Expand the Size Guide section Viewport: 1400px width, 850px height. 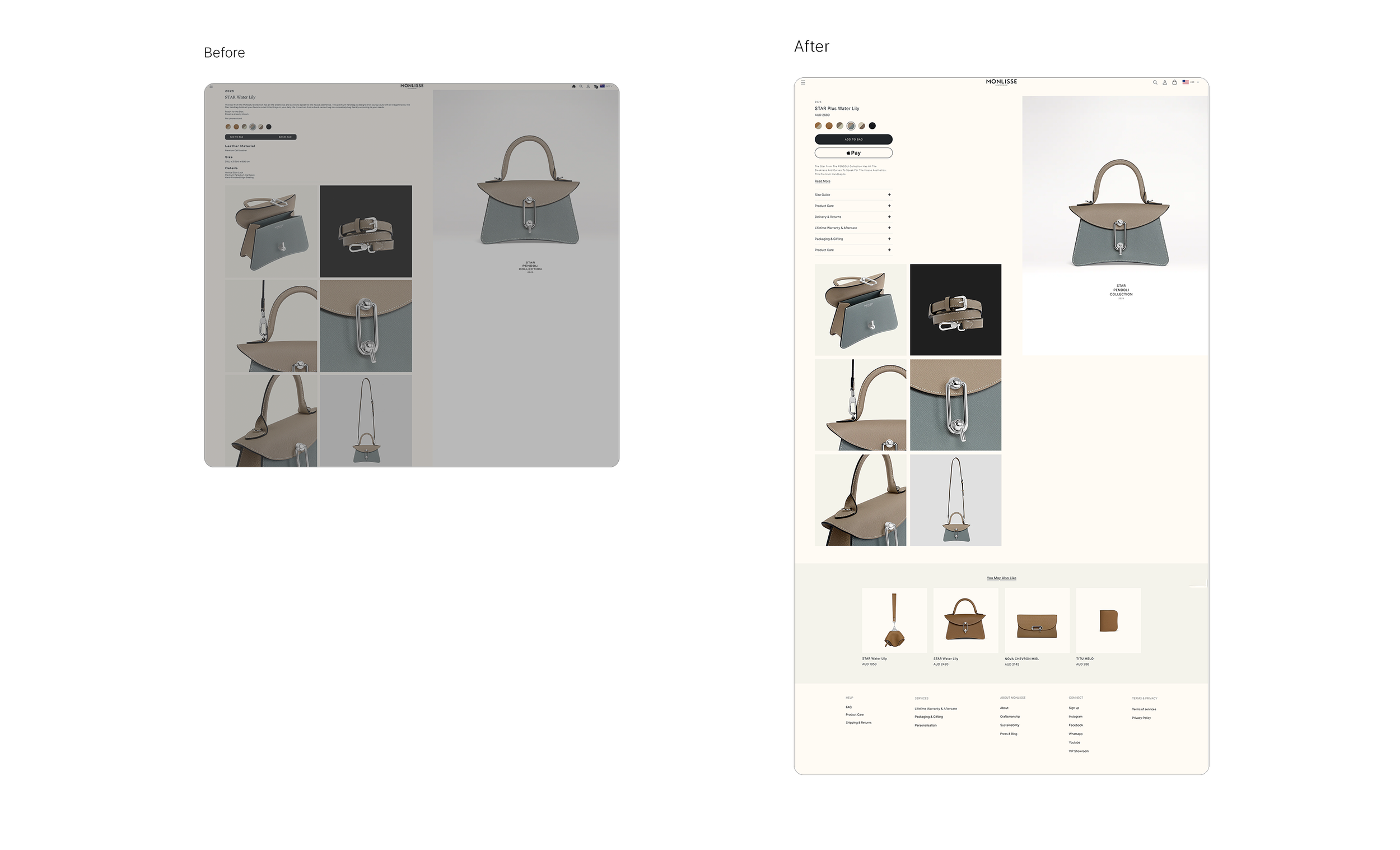point(853,194)
